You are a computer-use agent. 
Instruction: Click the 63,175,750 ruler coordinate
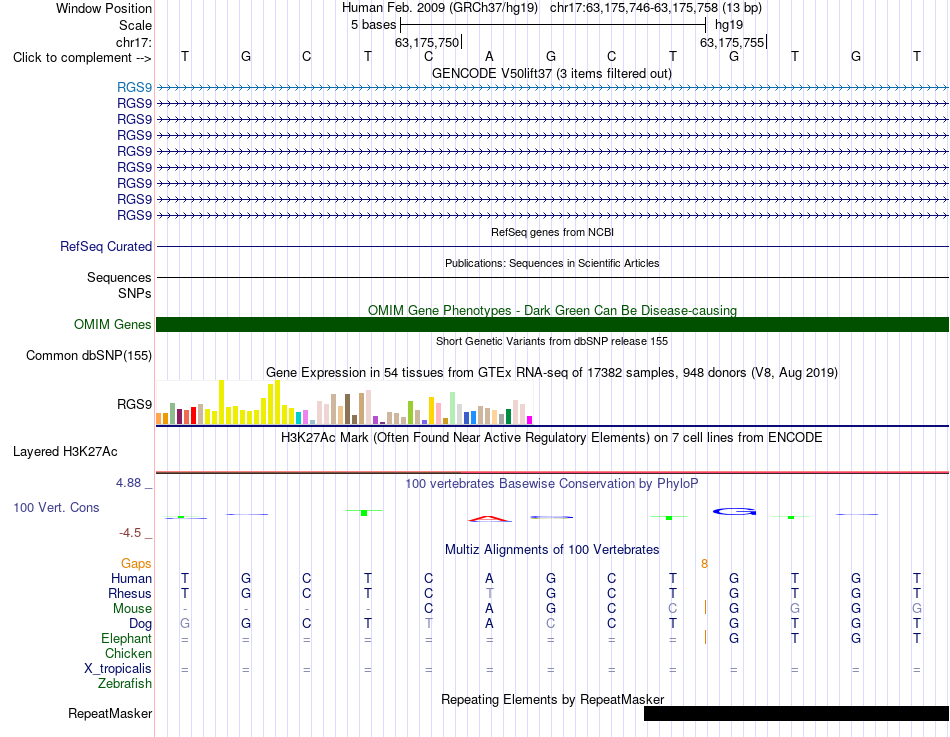[427, 42]
